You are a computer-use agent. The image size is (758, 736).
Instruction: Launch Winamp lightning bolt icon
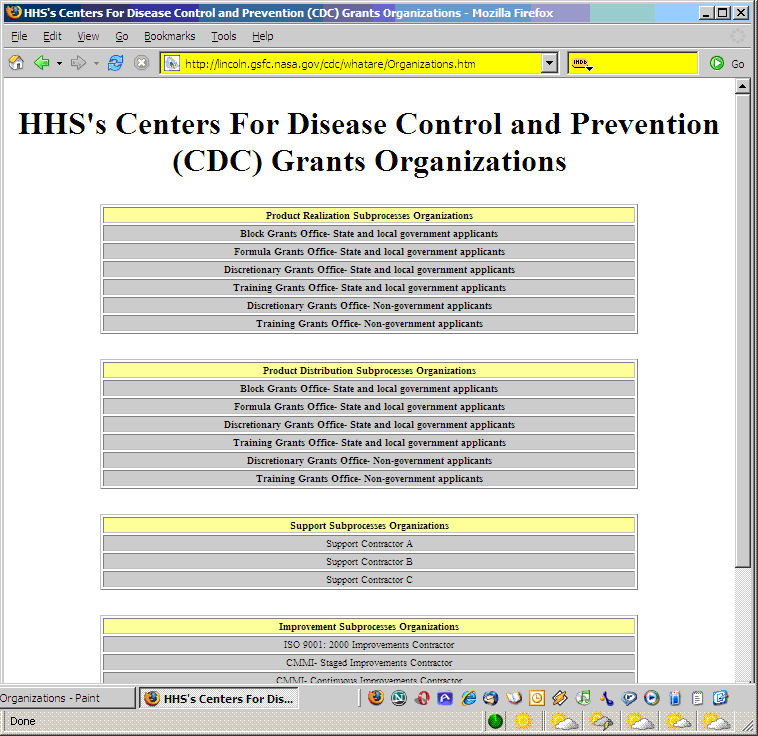point(560,698)
